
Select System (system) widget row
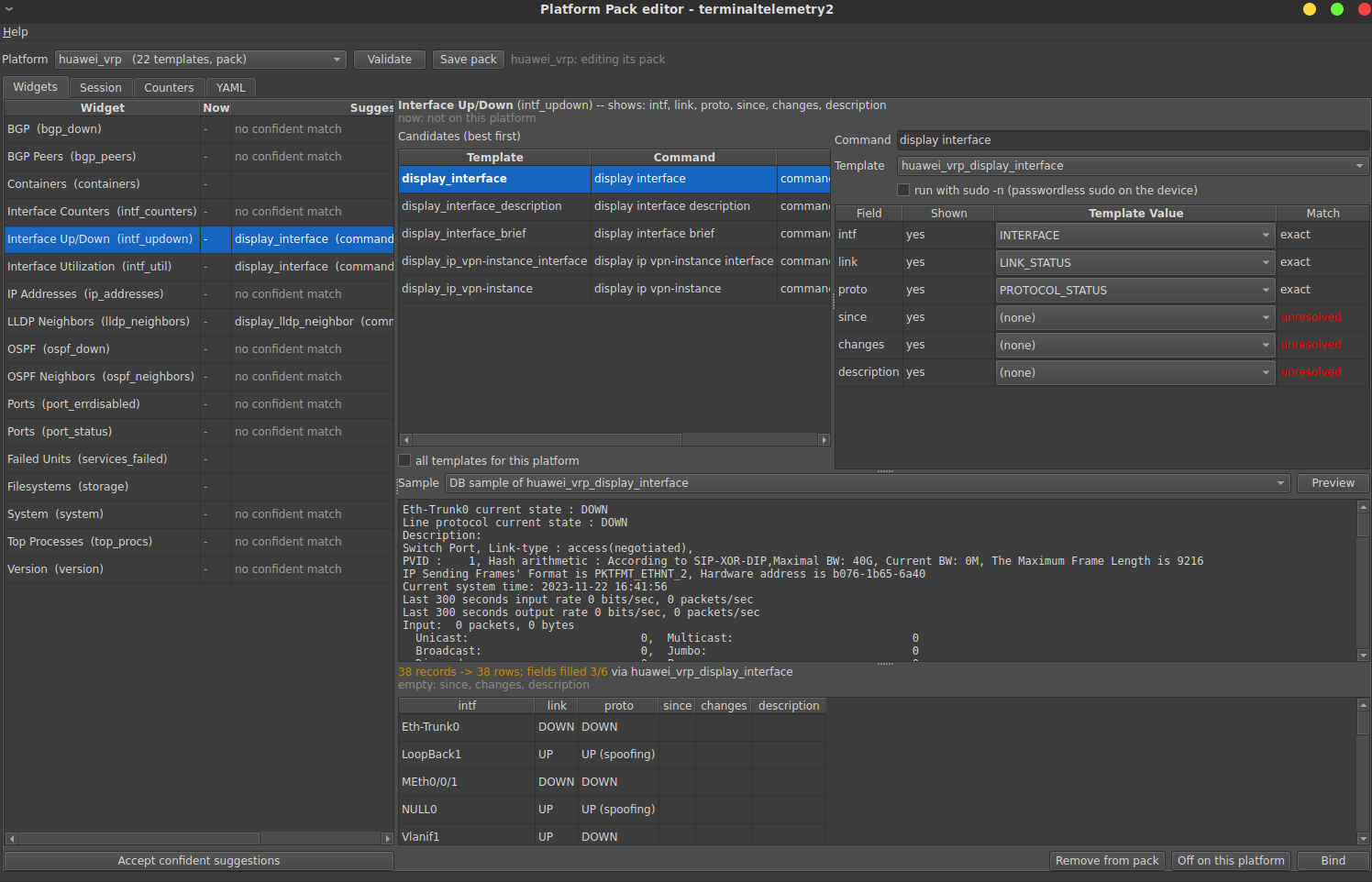pos(199,514)
